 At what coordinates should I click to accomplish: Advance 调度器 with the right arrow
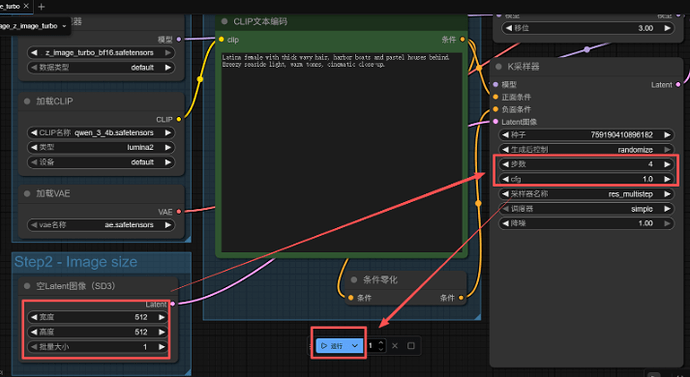coord(667,209)
